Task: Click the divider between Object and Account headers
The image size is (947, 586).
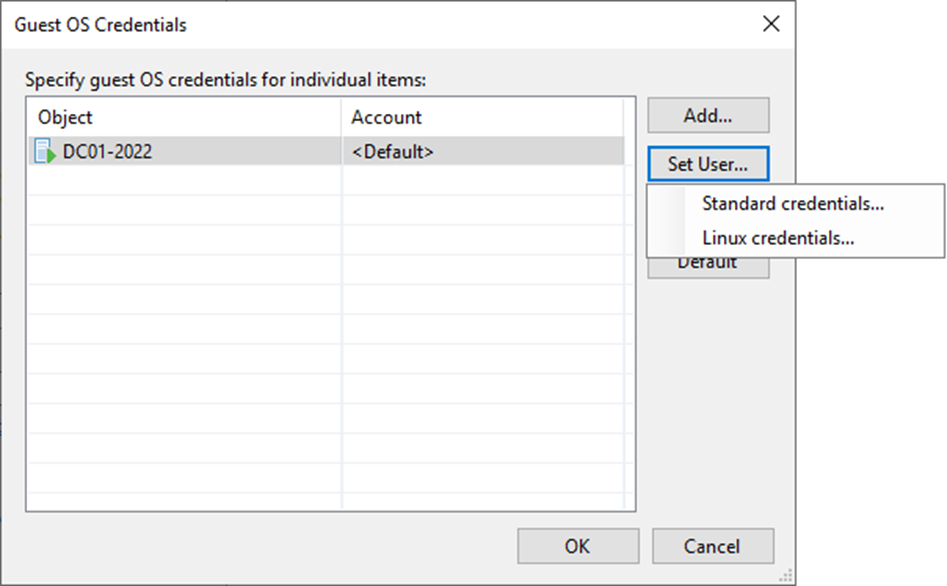Action: [x=341, y=117]
